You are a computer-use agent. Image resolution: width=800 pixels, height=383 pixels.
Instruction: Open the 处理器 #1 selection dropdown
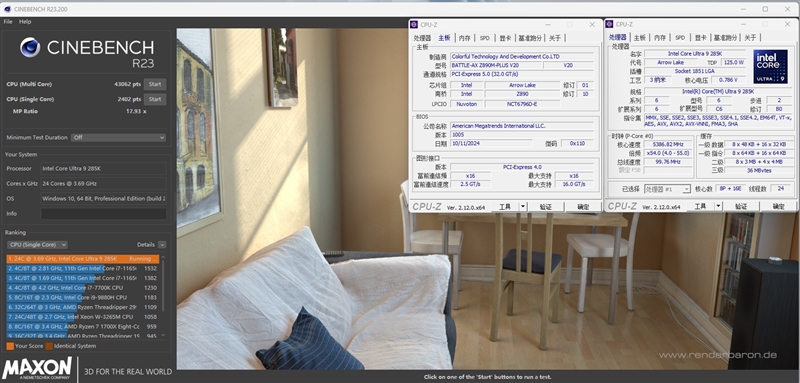(667, 189)
